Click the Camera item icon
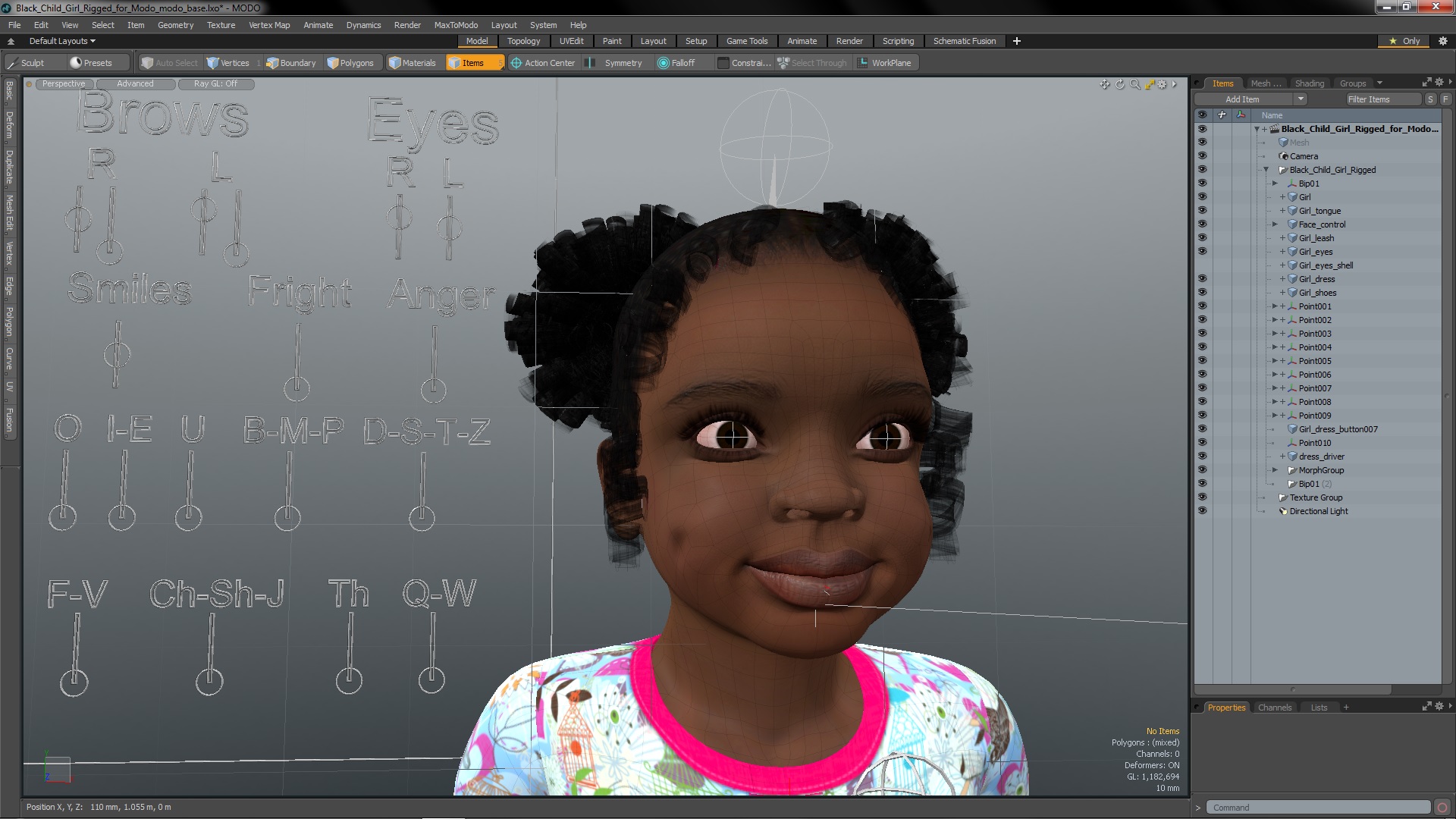Screen dimensions: 1456x819 (x=1284, y=156)
